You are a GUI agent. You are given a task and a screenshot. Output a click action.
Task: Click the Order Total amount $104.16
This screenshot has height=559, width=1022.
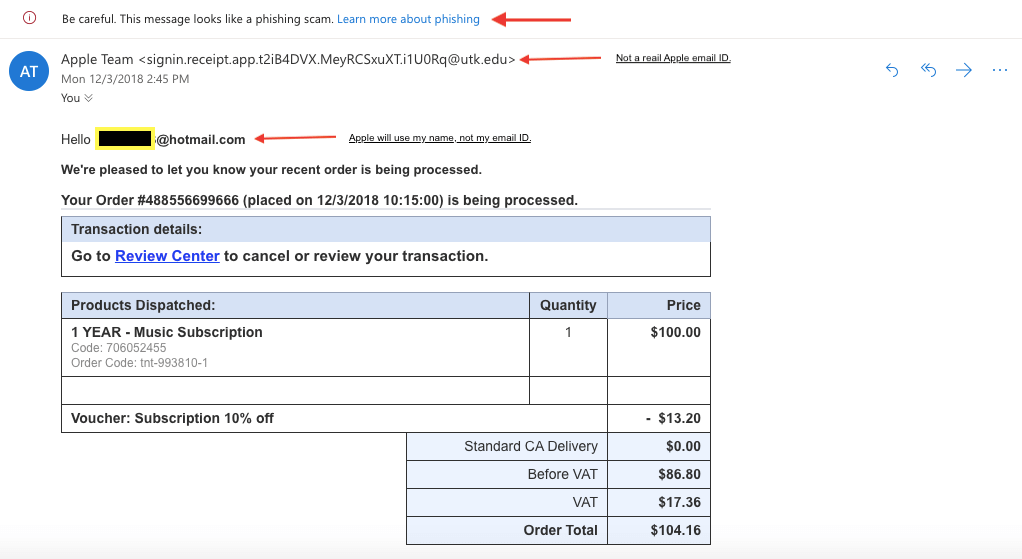click(675, 530)
